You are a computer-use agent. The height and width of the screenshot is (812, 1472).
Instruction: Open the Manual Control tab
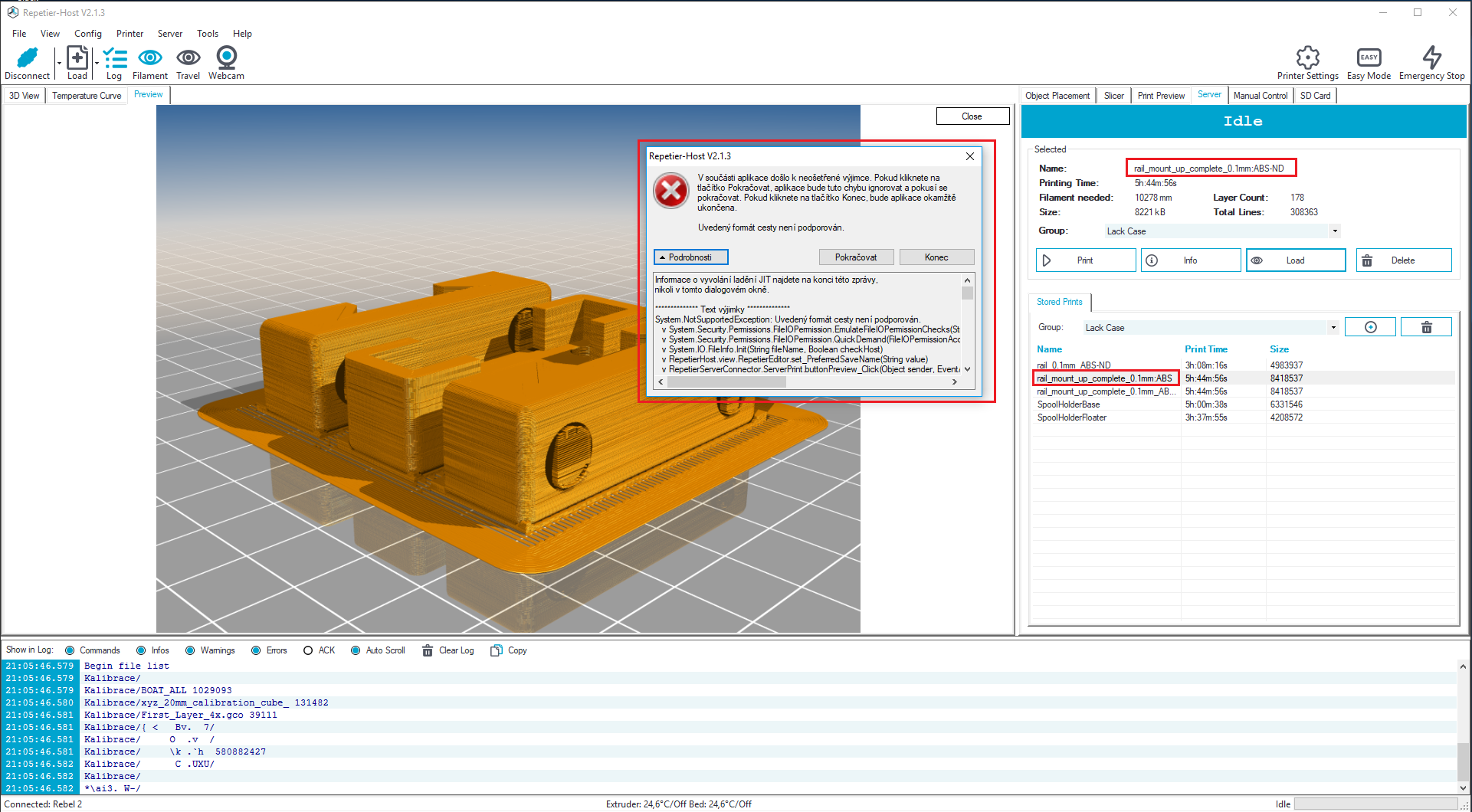pos(1261,96)
